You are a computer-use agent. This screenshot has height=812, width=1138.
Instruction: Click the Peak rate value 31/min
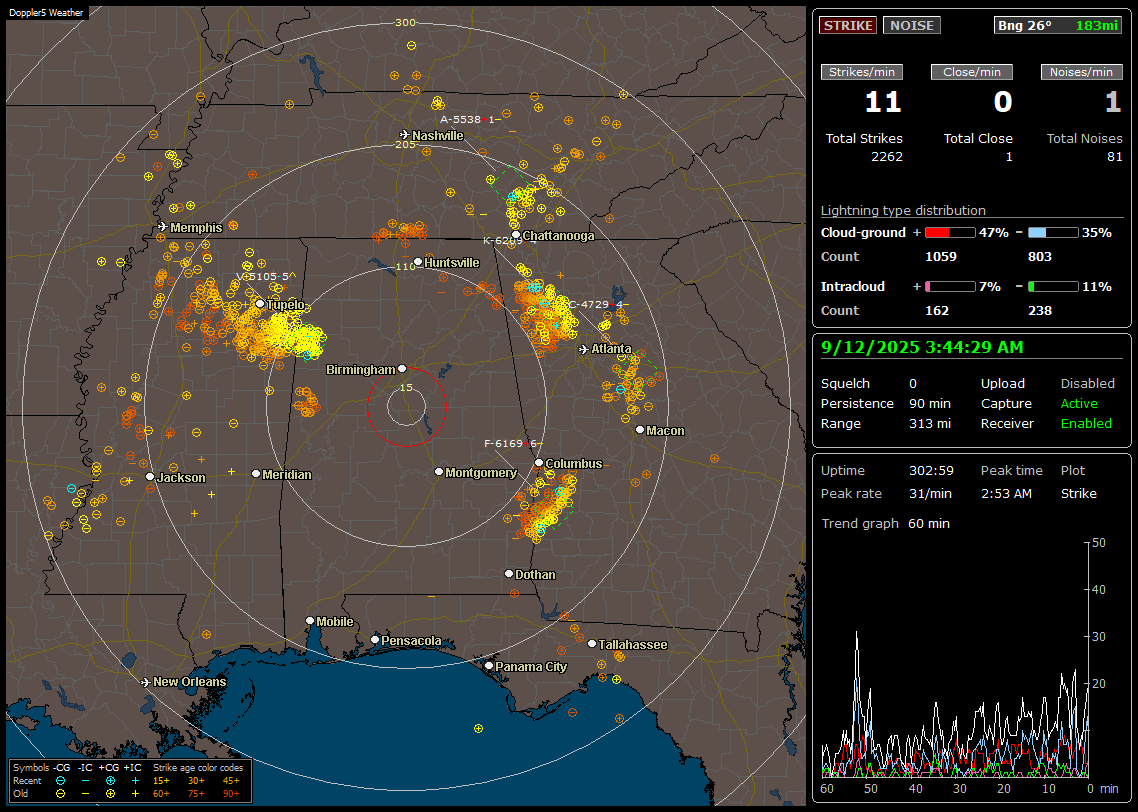tap(931, 494)
